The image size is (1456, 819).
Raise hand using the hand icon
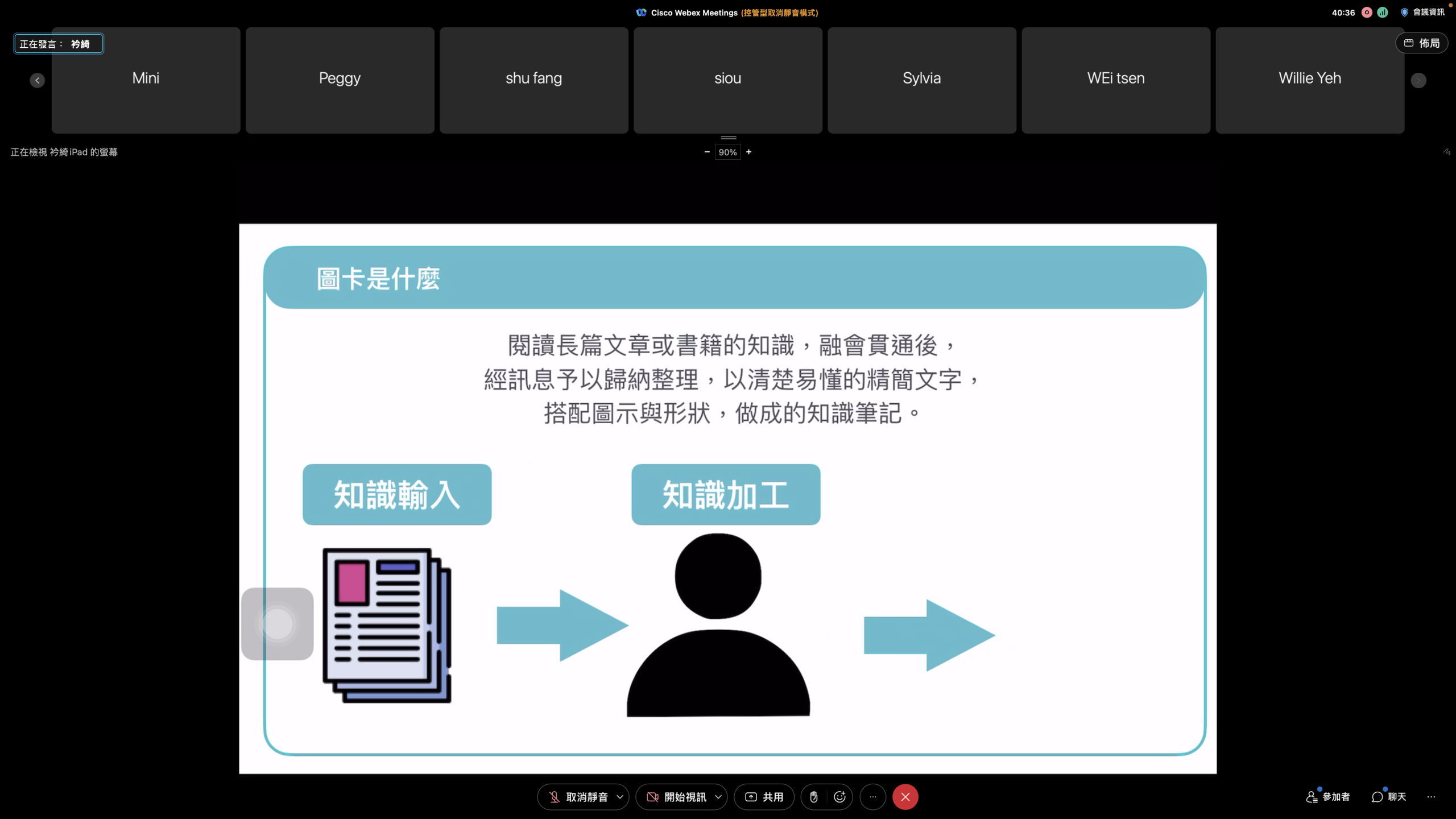[813, 797]
